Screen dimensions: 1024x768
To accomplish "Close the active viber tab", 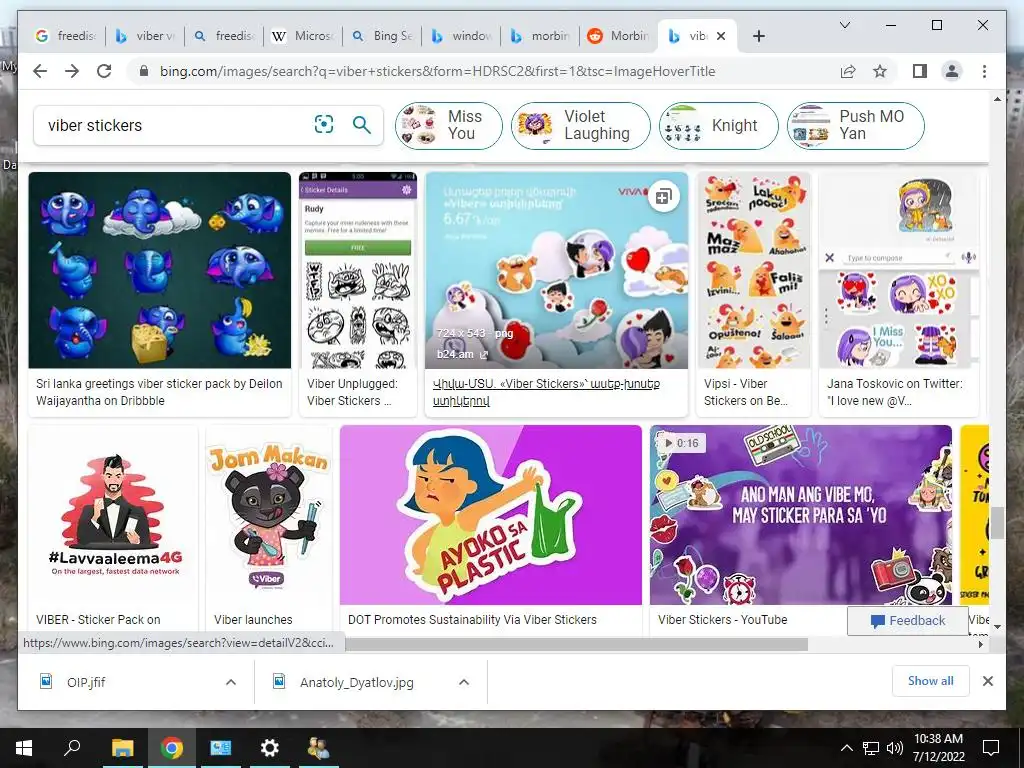I will click(x=721, y=37).
